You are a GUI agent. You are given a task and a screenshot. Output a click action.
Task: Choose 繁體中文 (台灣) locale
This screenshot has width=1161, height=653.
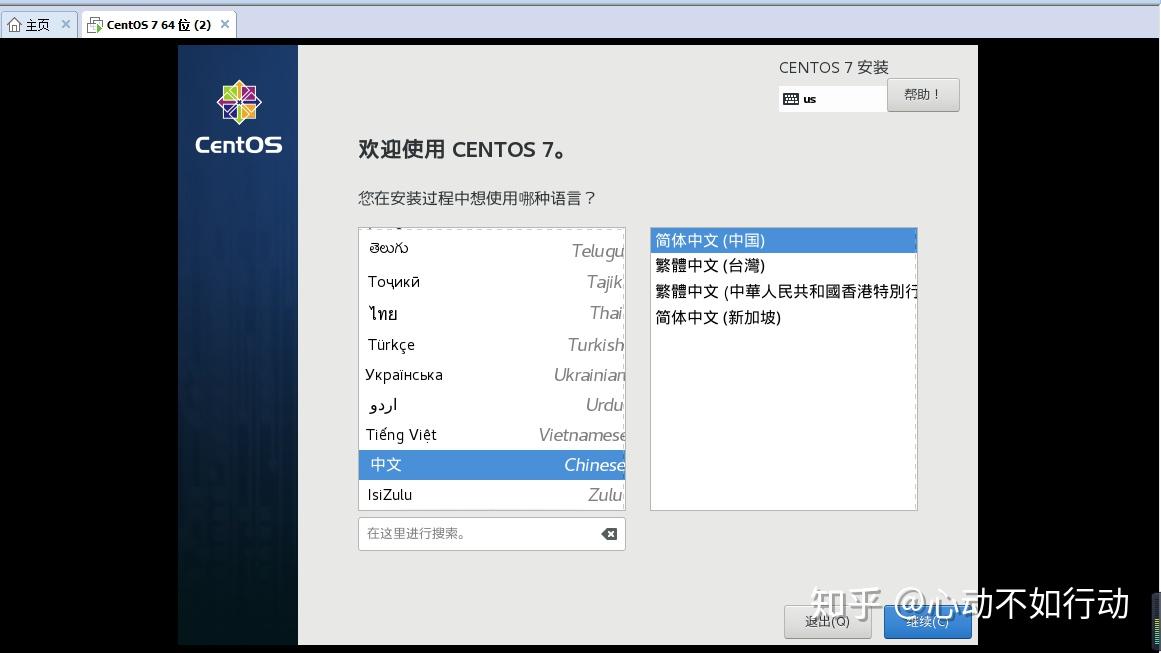click(x=783, y=266)
